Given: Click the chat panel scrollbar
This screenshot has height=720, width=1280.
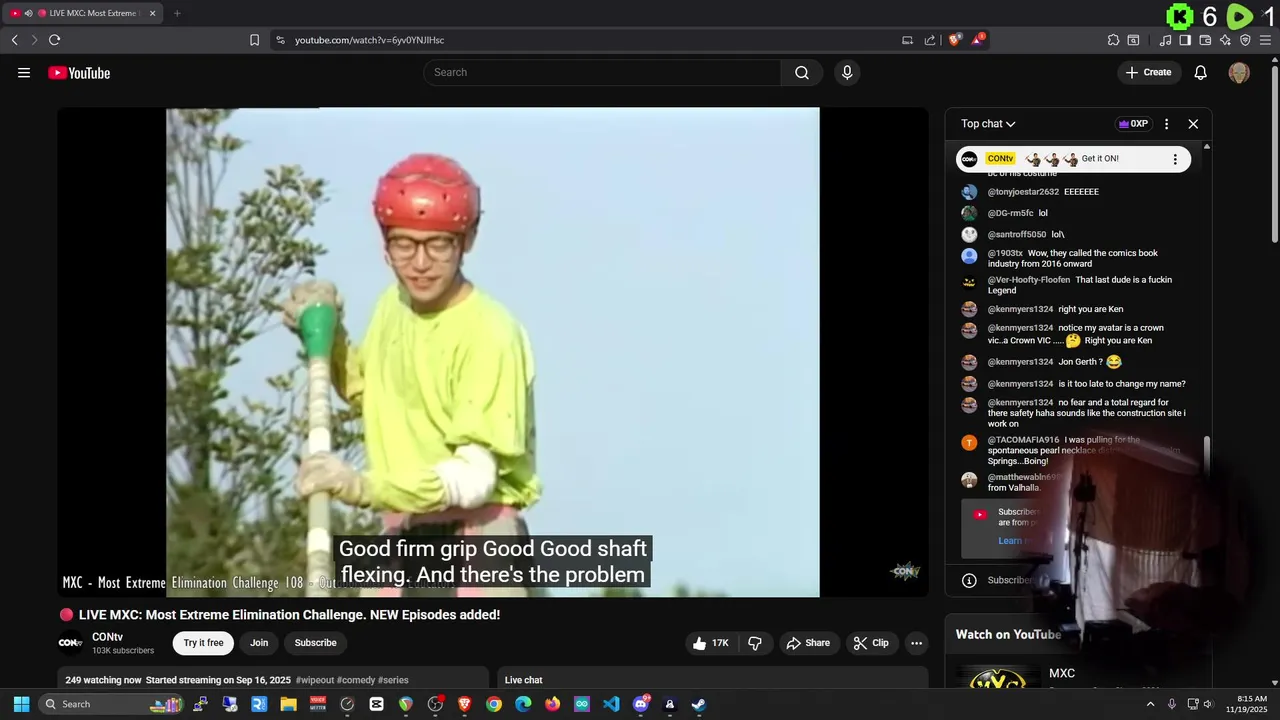Looking at the screenshot, I should tap(1207, 453).
